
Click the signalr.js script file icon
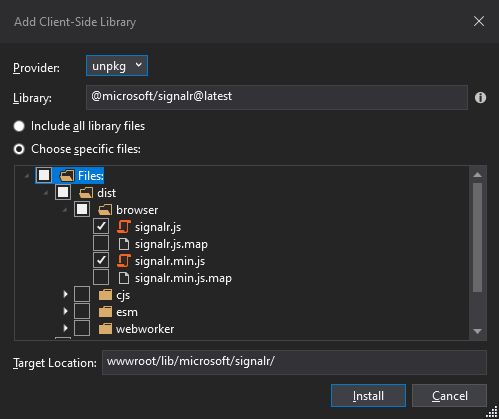pos(124,227)
